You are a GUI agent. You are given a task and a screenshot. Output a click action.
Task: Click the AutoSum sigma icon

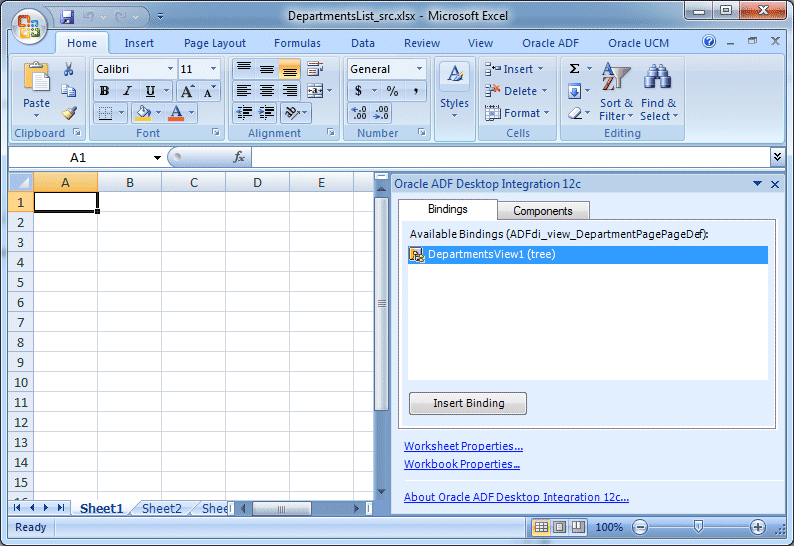pyautogui.click(x=574, y=68)
